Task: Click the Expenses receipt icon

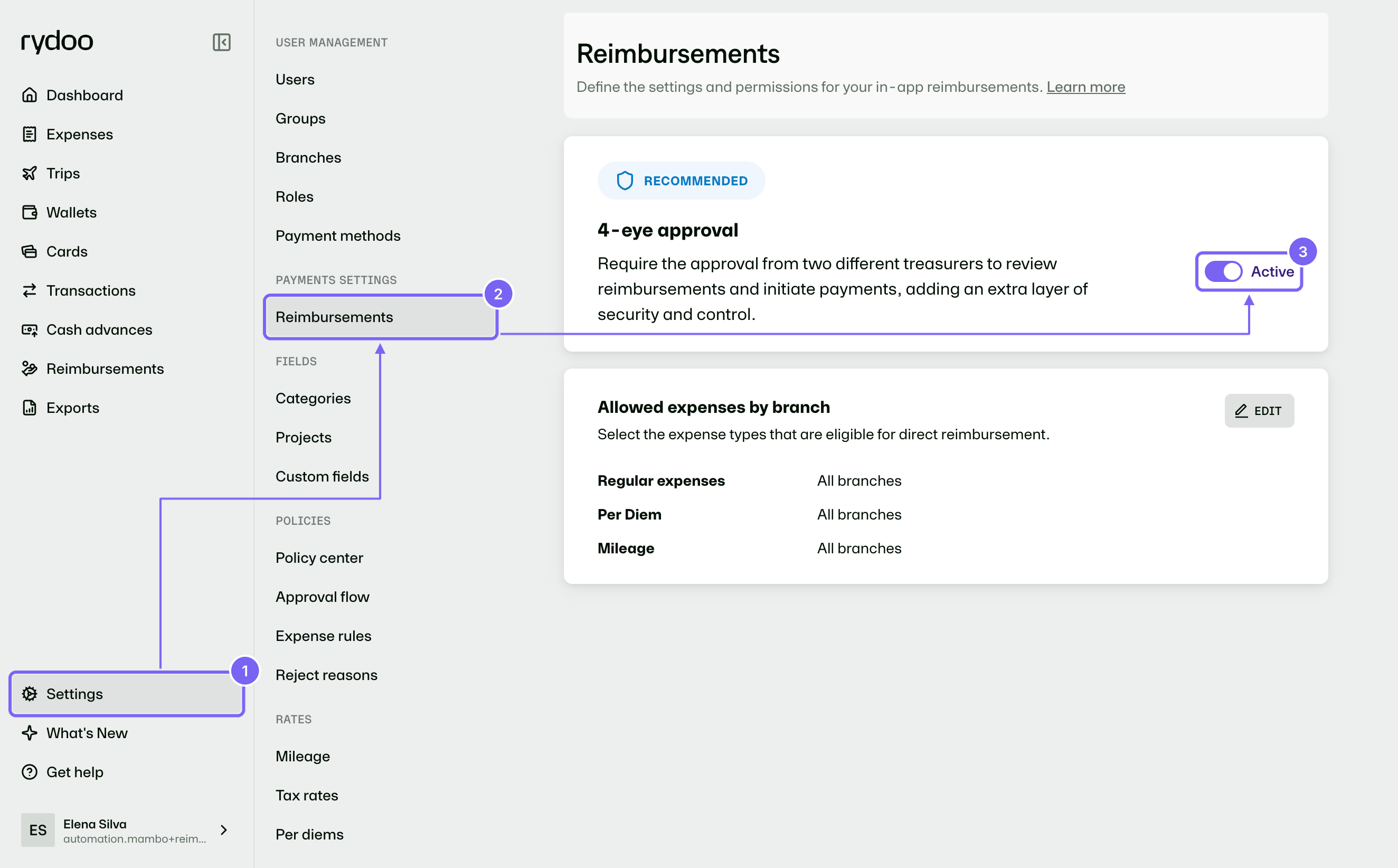Action: (x=29, y=134)
